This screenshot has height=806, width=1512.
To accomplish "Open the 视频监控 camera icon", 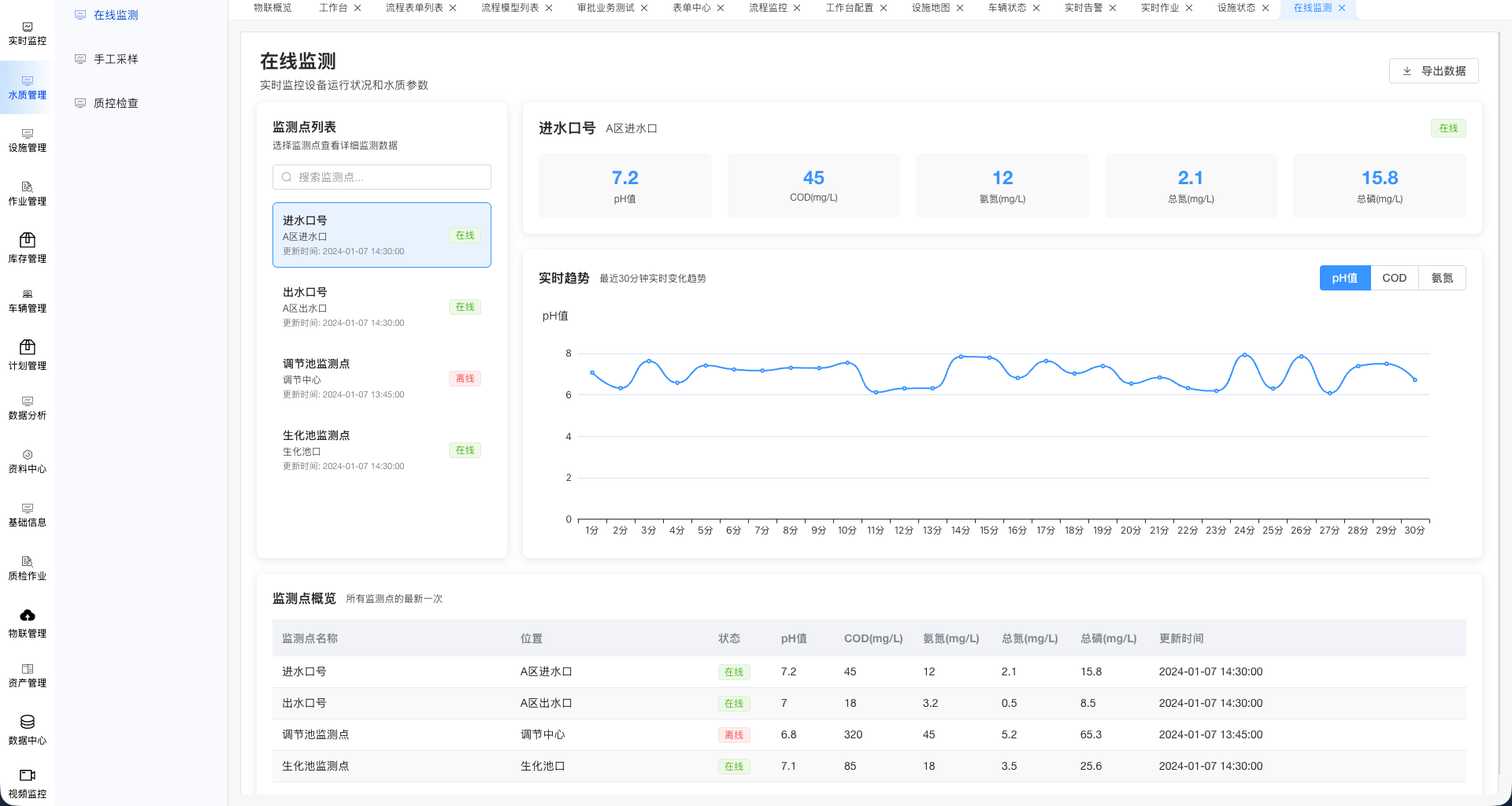I will tap(28, 775).
